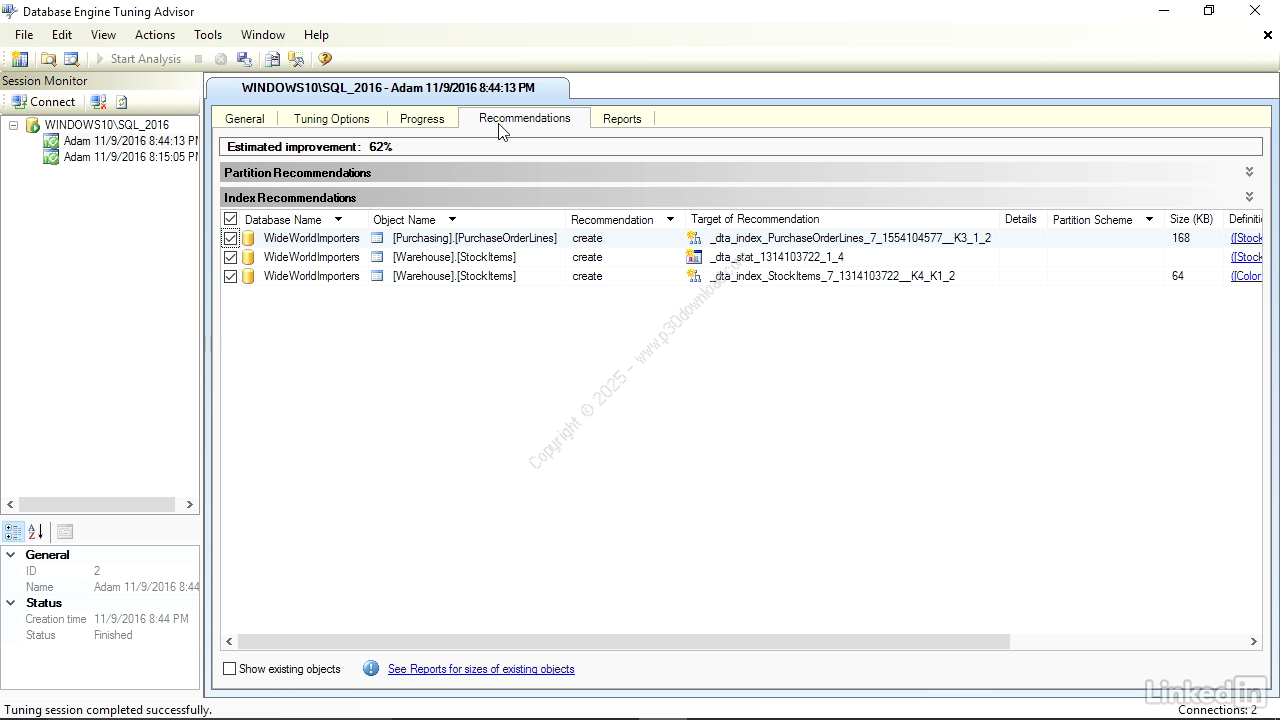Click the Stop Analysis square icon
Viewport: 1280px width, 720px height.
[x=199, y=59]
